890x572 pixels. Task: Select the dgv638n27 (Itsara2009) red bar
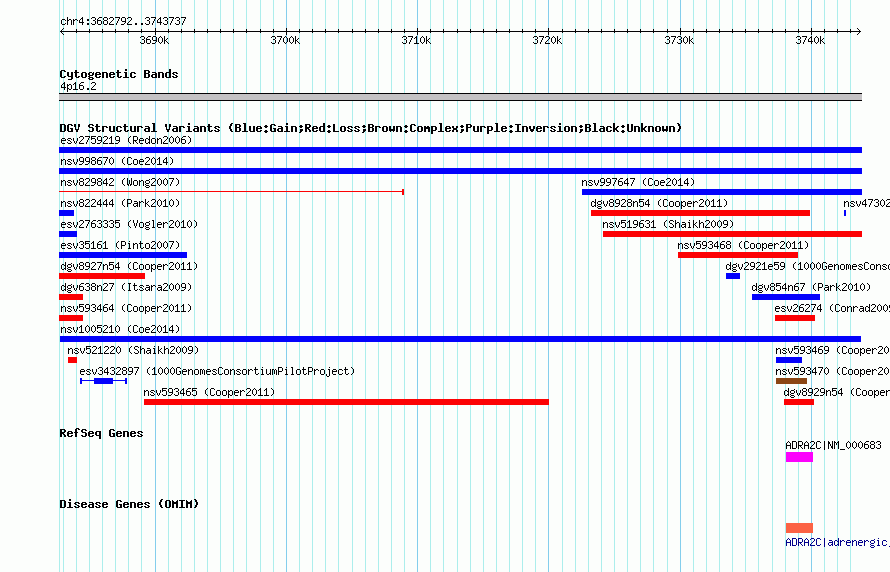[71, 297]
